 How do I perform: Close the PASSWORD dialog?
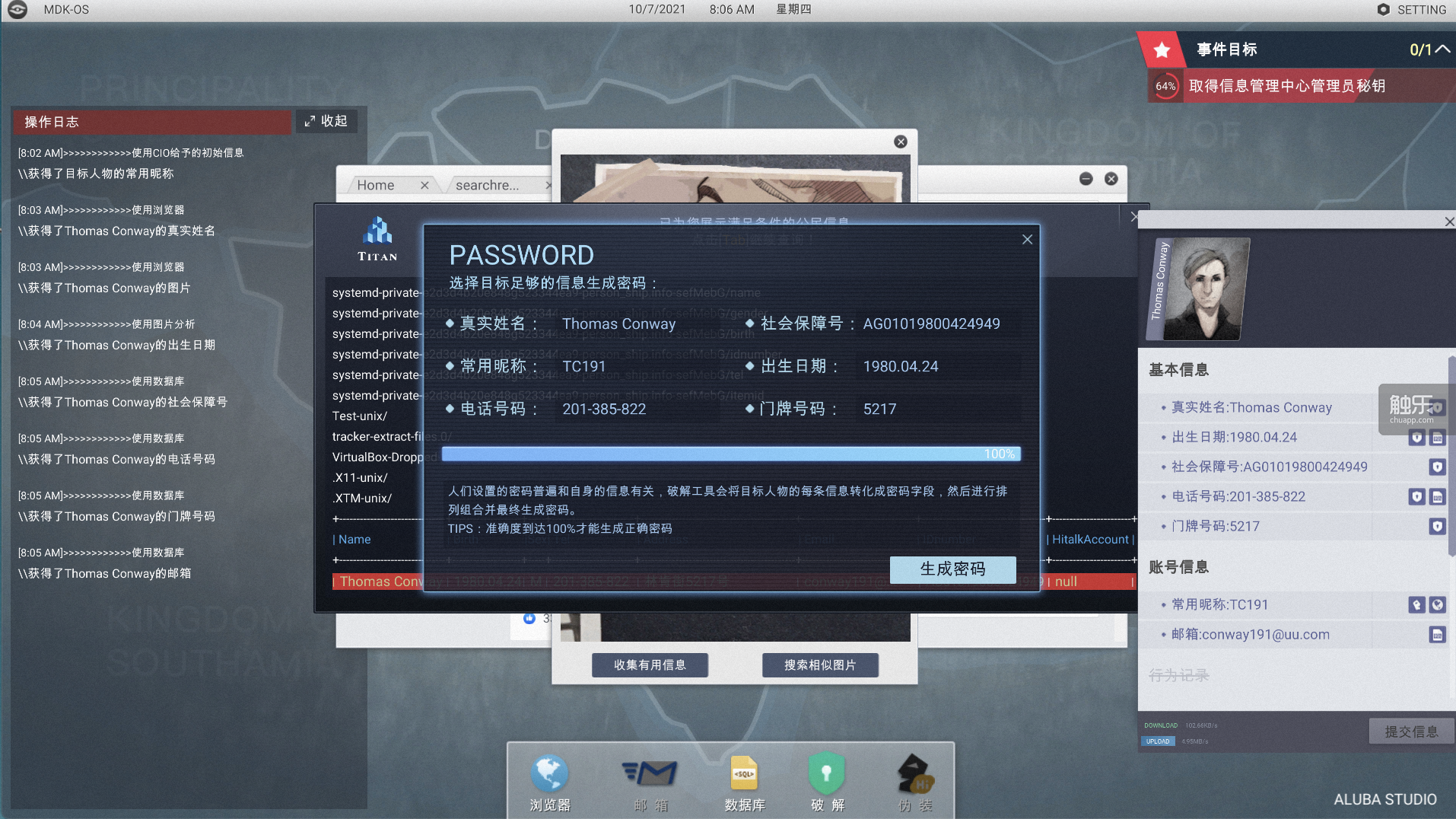pyautogui.click(x=1027, y=240)
